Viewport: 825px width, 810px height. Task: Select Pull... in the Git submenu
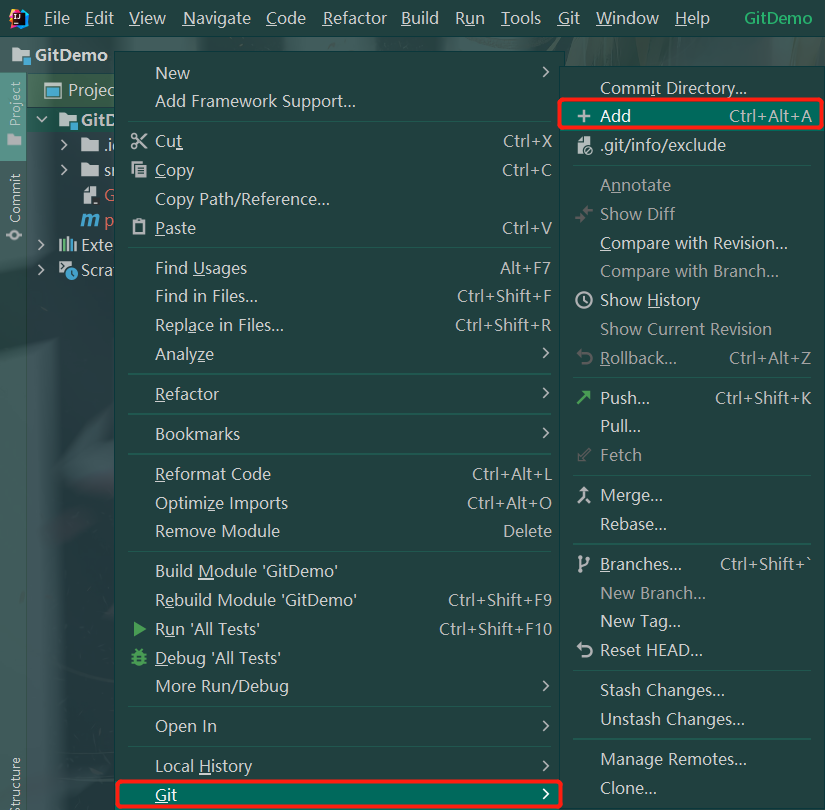(692, 426)
